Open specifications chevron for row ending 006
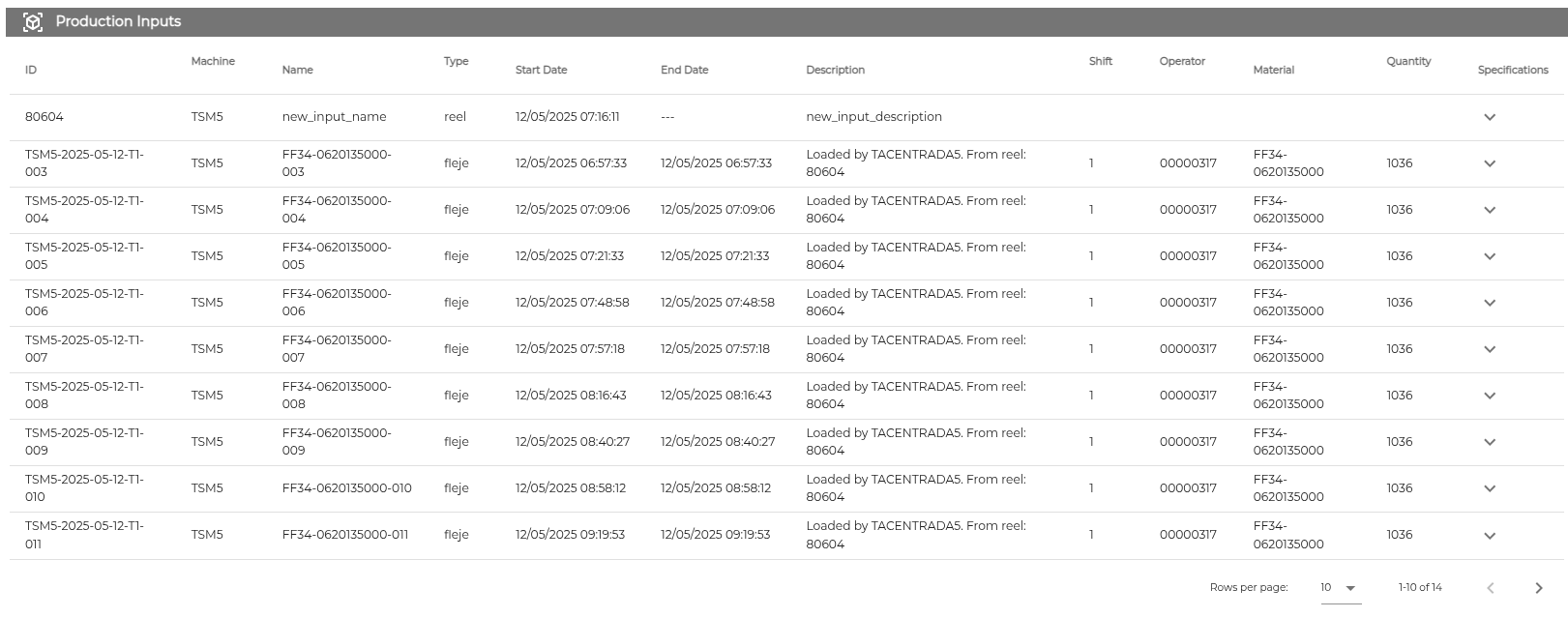Viewport: 1568px width, 618px height. (x=1490, y=303)
